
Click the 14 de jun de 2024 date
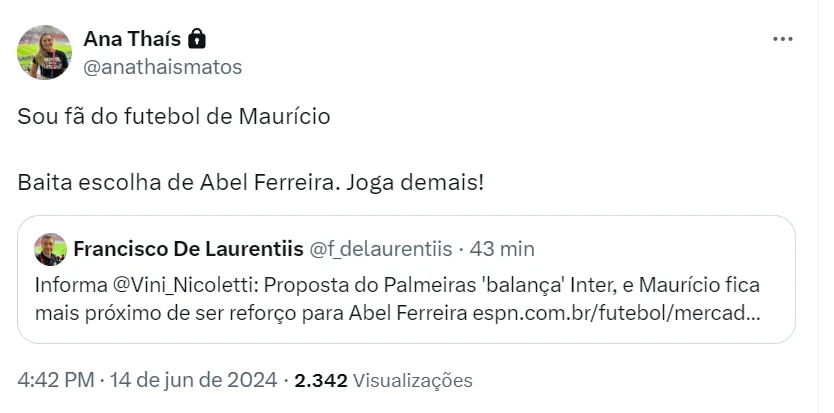click(x=195, y=380)
